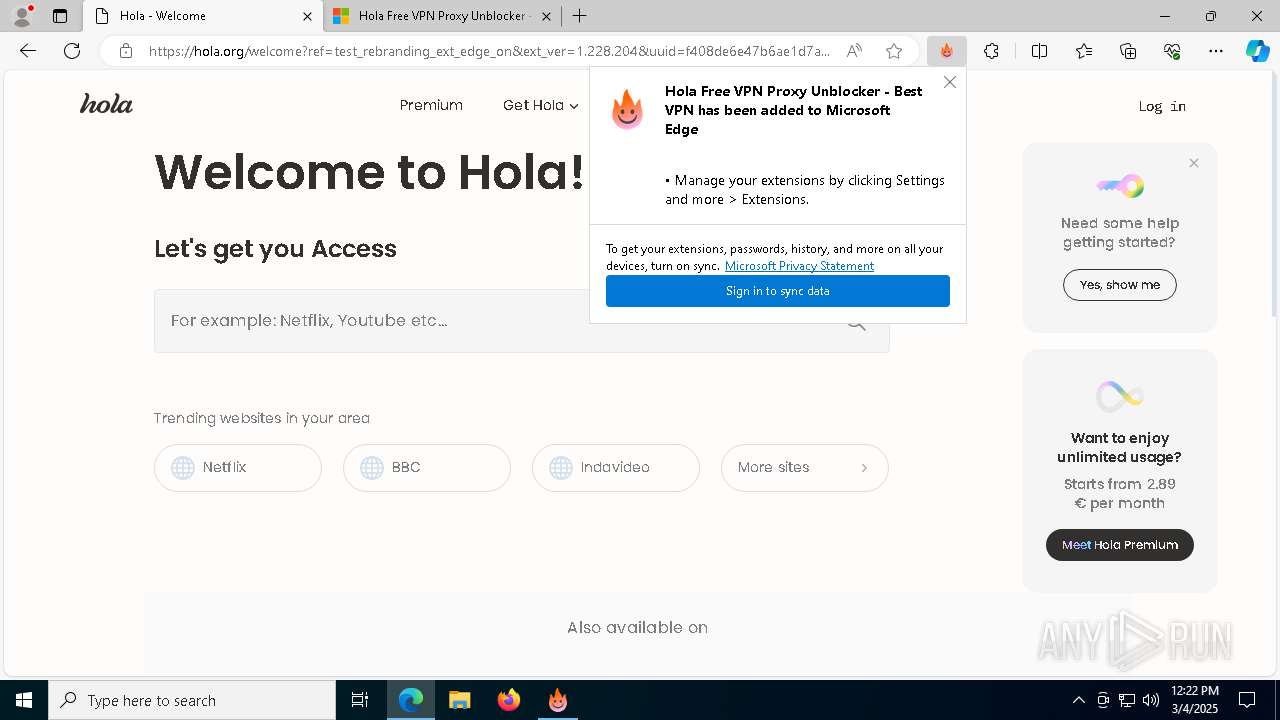The width and height of the screenshot is (1280, 720).
Task: Open the Premium menu item
Action: pyautogui.click(x=431, y=105)
